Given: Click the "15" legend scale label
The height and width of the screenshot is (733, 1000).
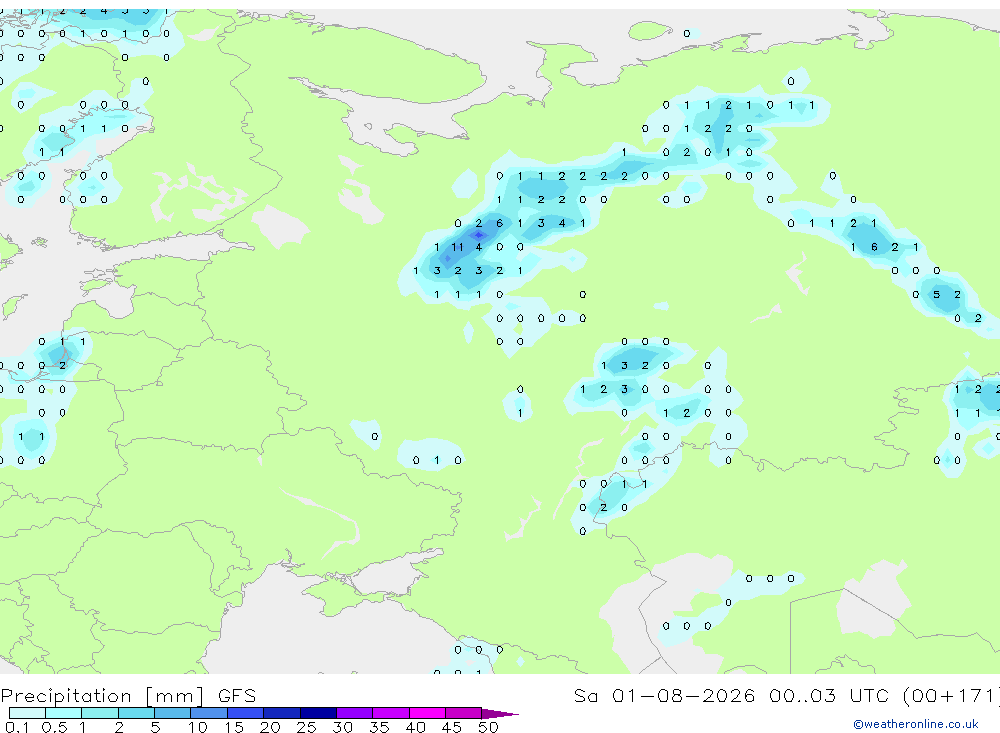Looking at the screenshot, I should pyautogui.click(x=233, y=727).
